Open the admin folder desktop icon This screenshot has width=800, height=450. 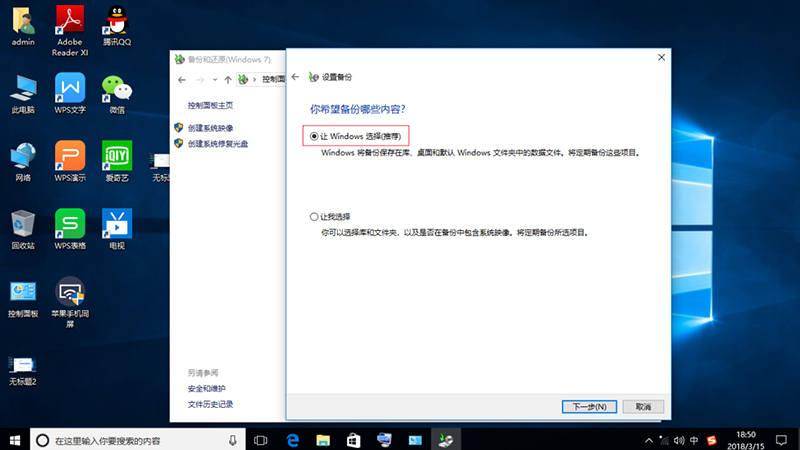[x=23, y=26]
